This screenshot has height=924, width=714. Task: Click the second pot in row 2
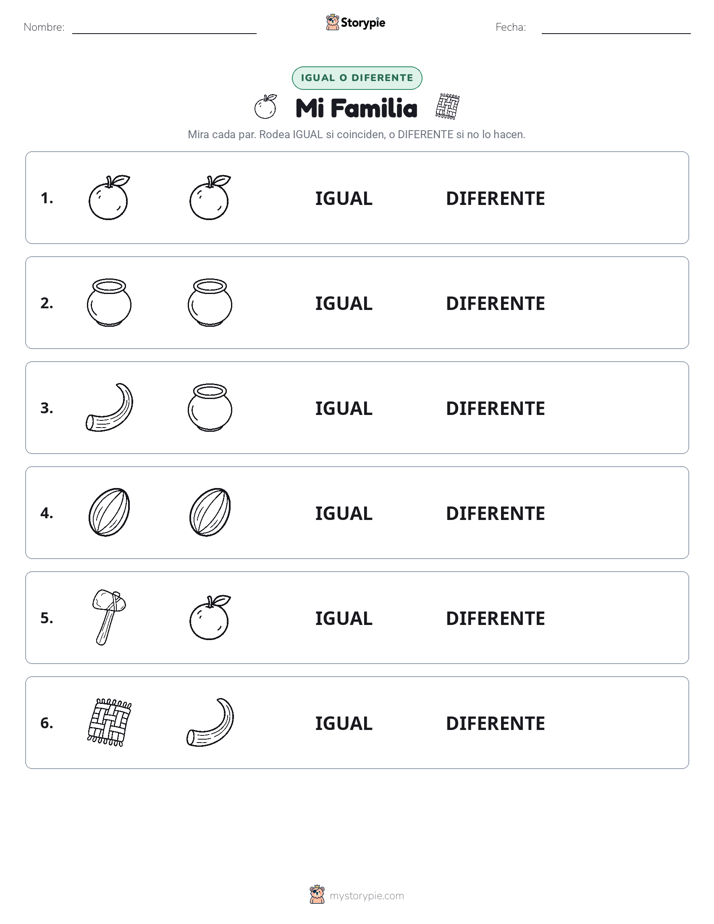click(210, 303)
